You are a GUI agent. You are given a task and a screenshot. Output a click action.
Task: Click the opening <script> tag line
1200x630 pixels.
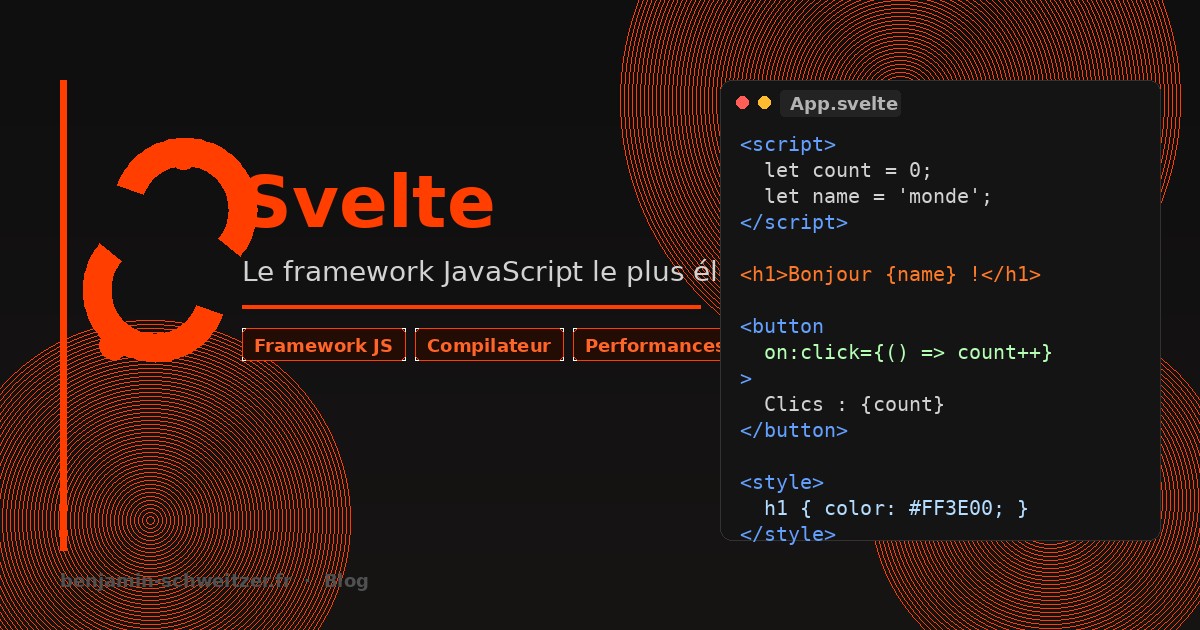coord(788,144)
